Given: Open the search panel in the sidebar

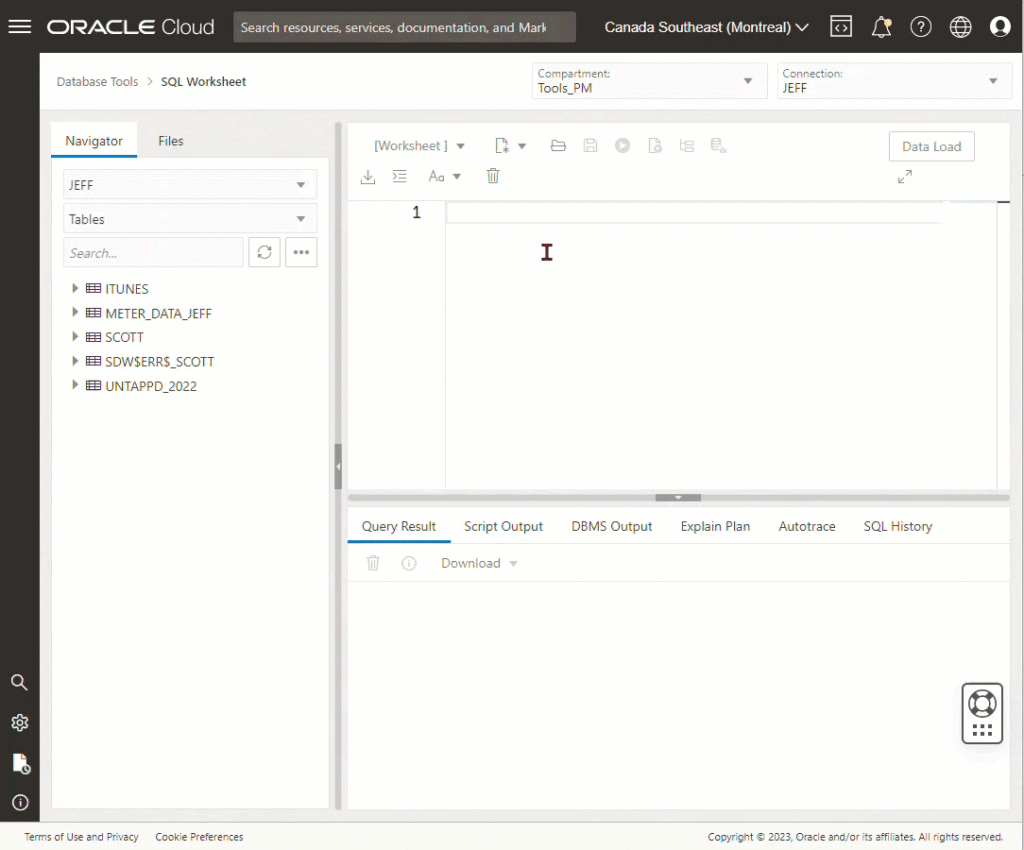Looking at the screenshot, I should [19, 682].
